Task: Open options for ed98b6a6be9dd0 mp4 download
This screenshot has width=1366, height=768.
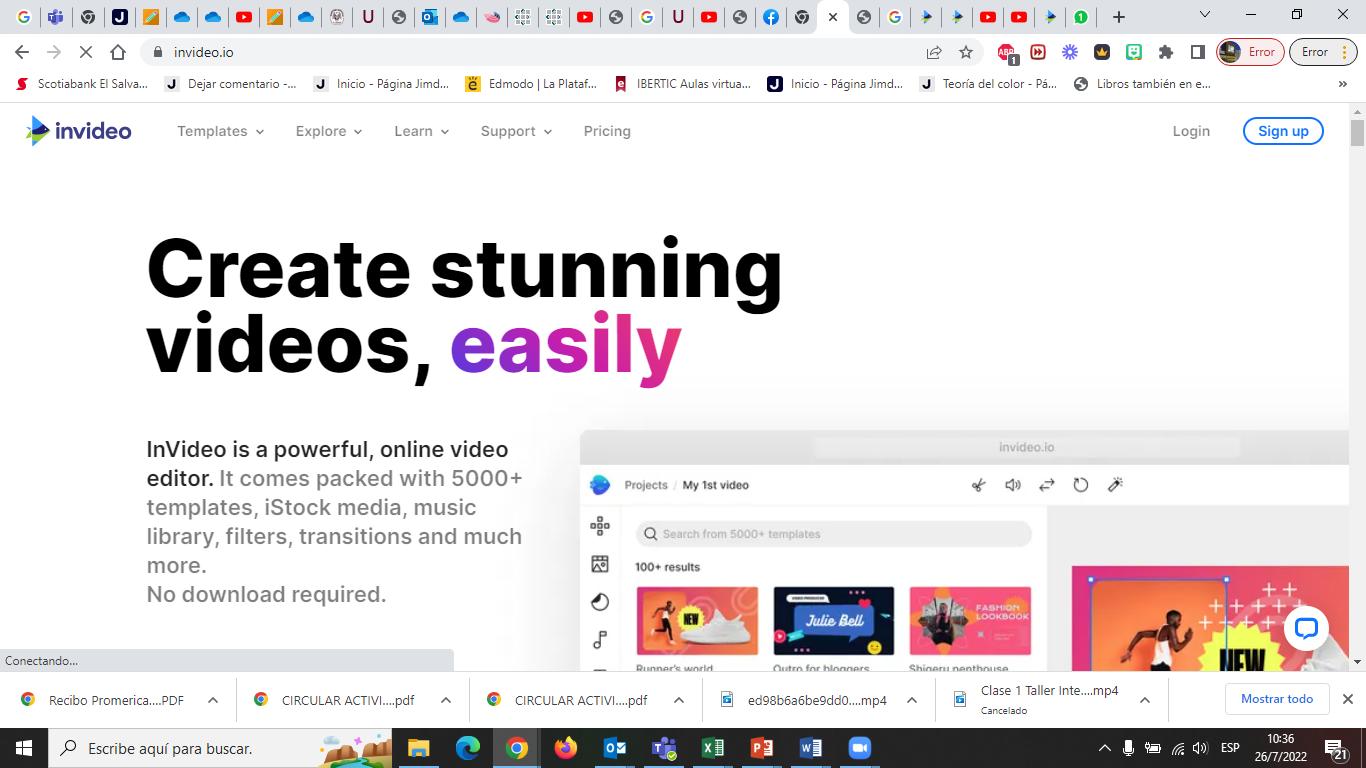Action: (912, 700)
